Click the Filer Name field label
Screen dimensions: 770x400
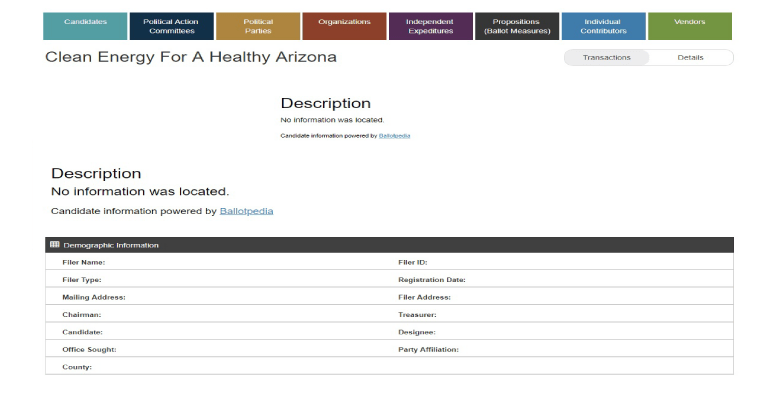click(x=84, y=262)
